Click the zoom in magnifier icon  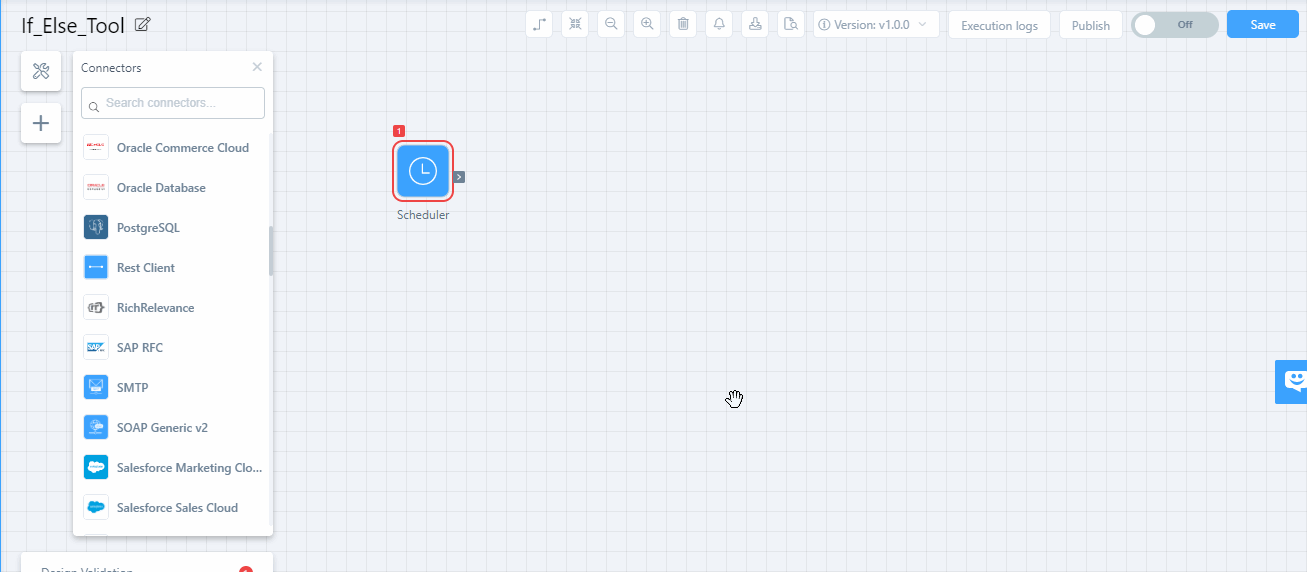tap(647, 25)
